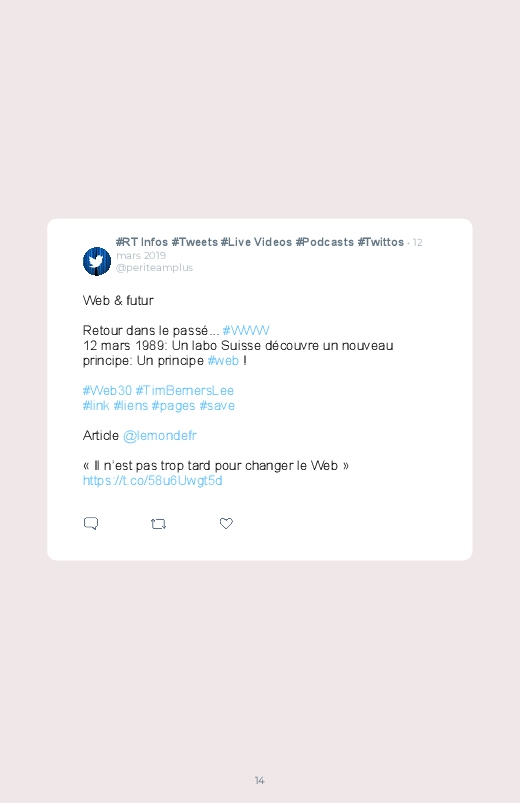Retweet using the arrows icon
The height and width of the screenshot is (803, 520).
(x=158, y=524)
